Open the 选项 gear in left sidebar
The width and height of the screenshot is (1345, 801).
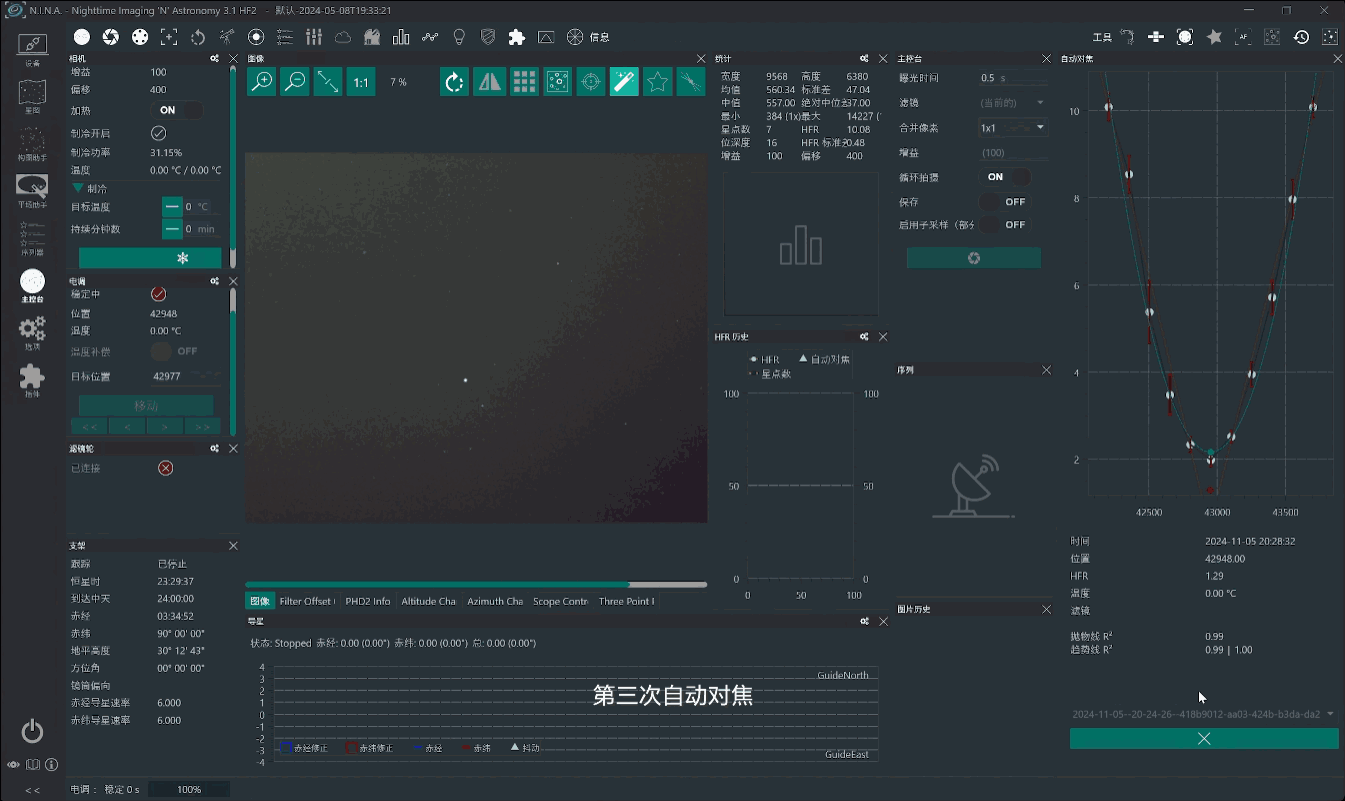point(32,331)
